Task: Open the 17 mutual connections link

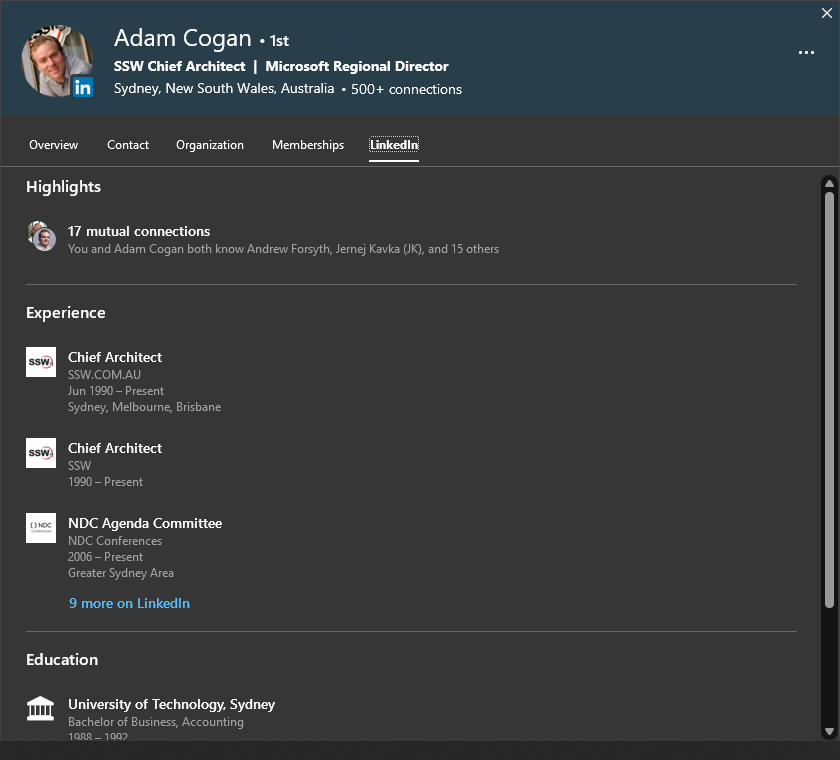Action: [139, 231]
